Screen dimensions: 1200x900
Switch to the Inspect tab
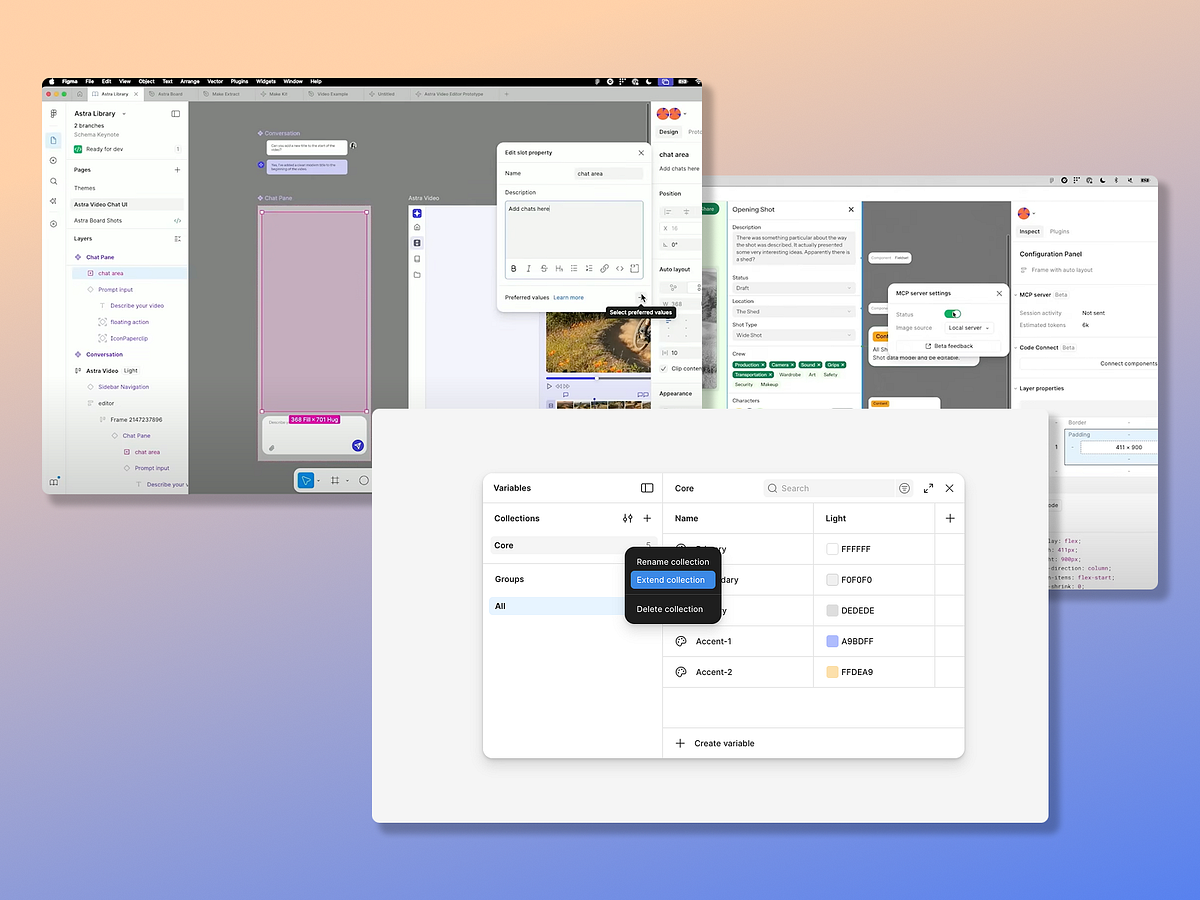1031,230
